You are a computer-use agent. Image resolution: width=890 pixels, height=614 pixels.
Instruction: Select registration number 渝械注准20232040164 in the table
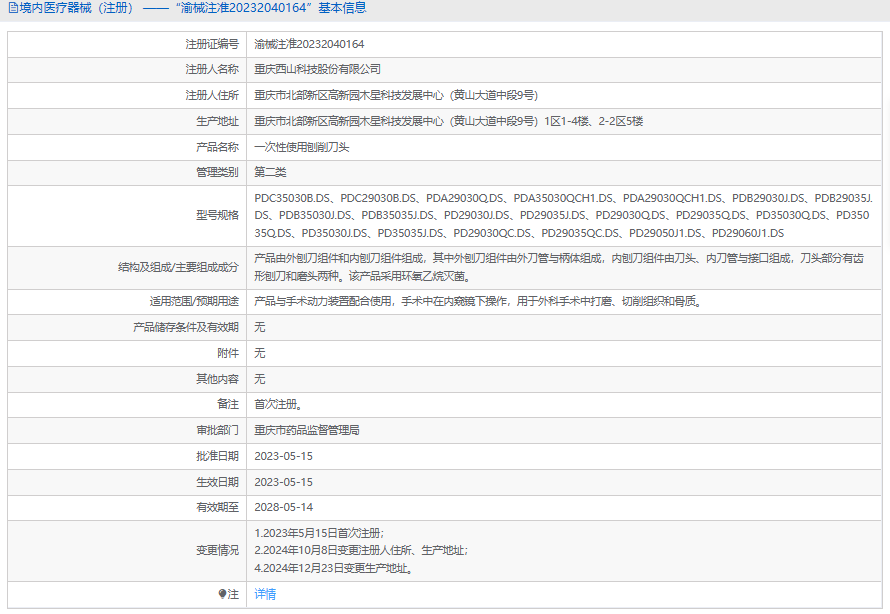[x=309, y=44]
